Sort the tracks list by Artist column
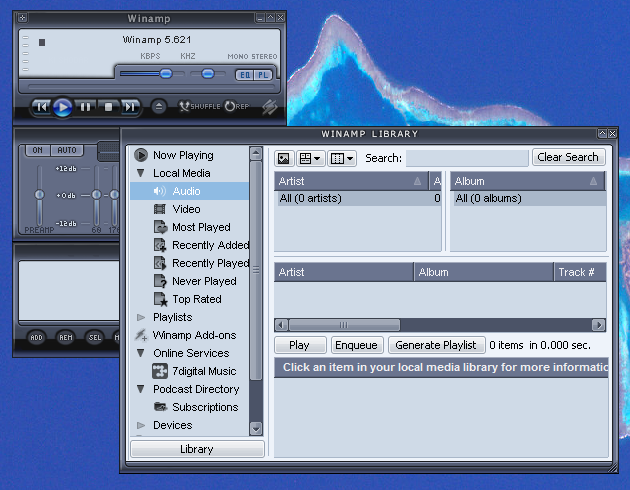 pos(344,272)
